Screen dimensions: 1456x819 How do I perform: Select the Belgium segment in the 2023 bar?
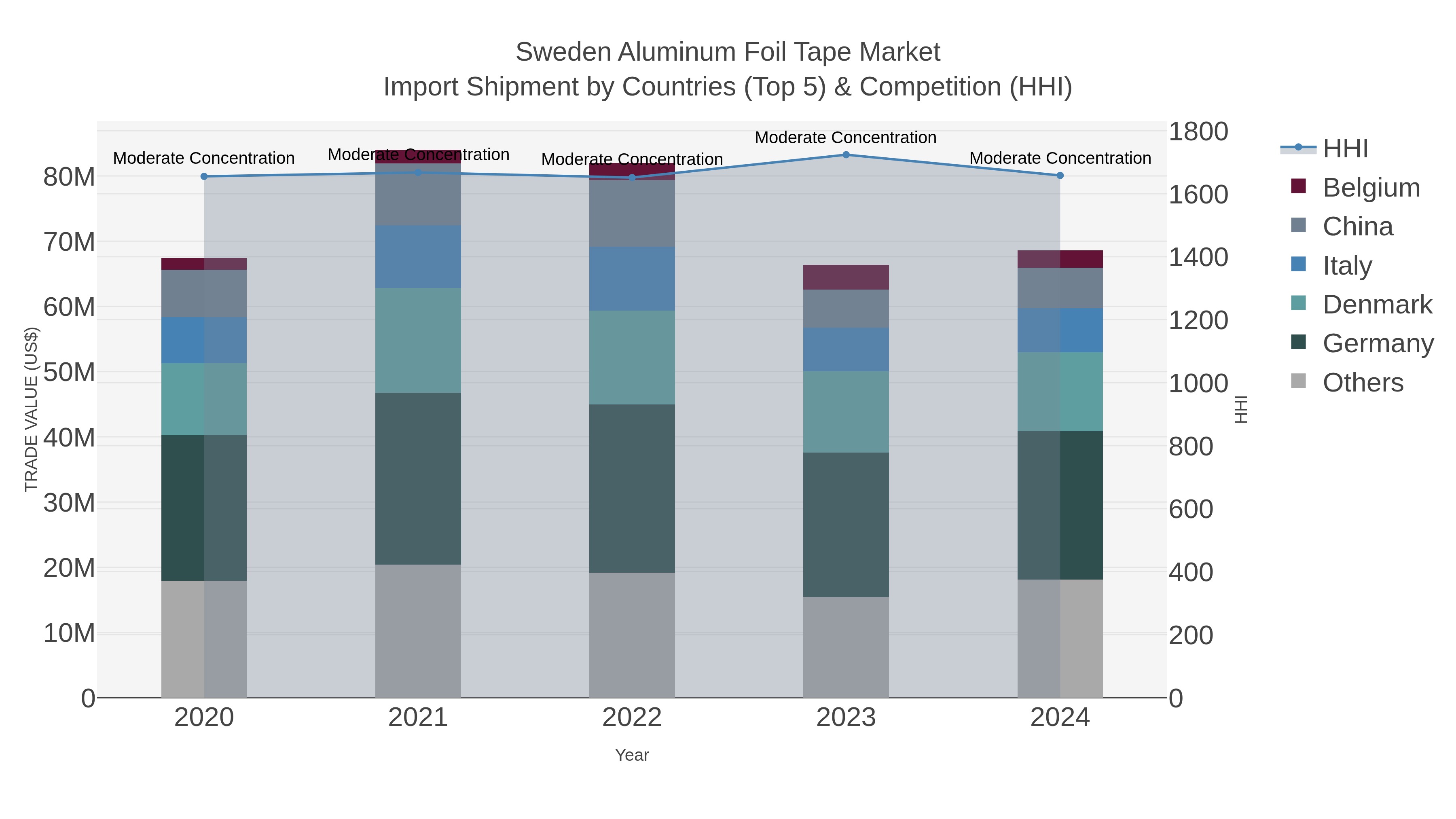(x=846, y=277)
